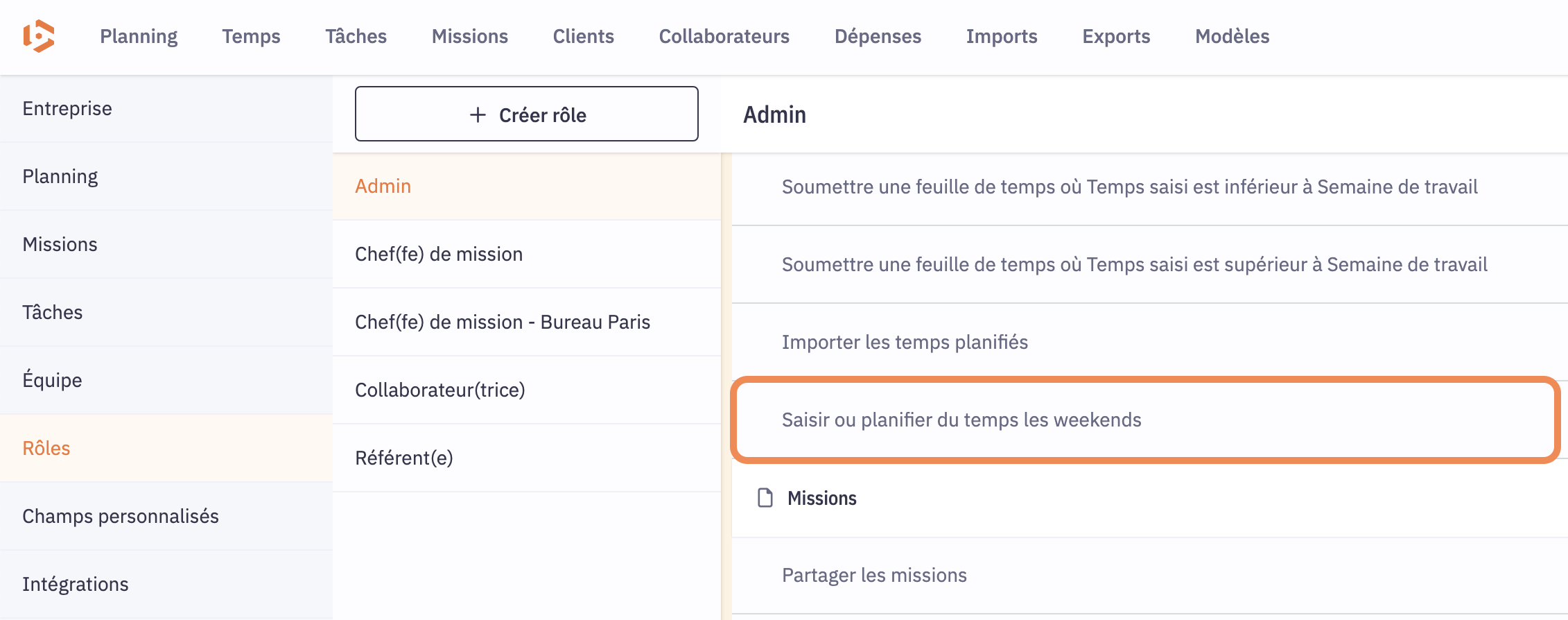The image size is (1568, 620).
Task: Open the Tâches top navigation item
Action: pyautogui.click(x=356, y=36)
